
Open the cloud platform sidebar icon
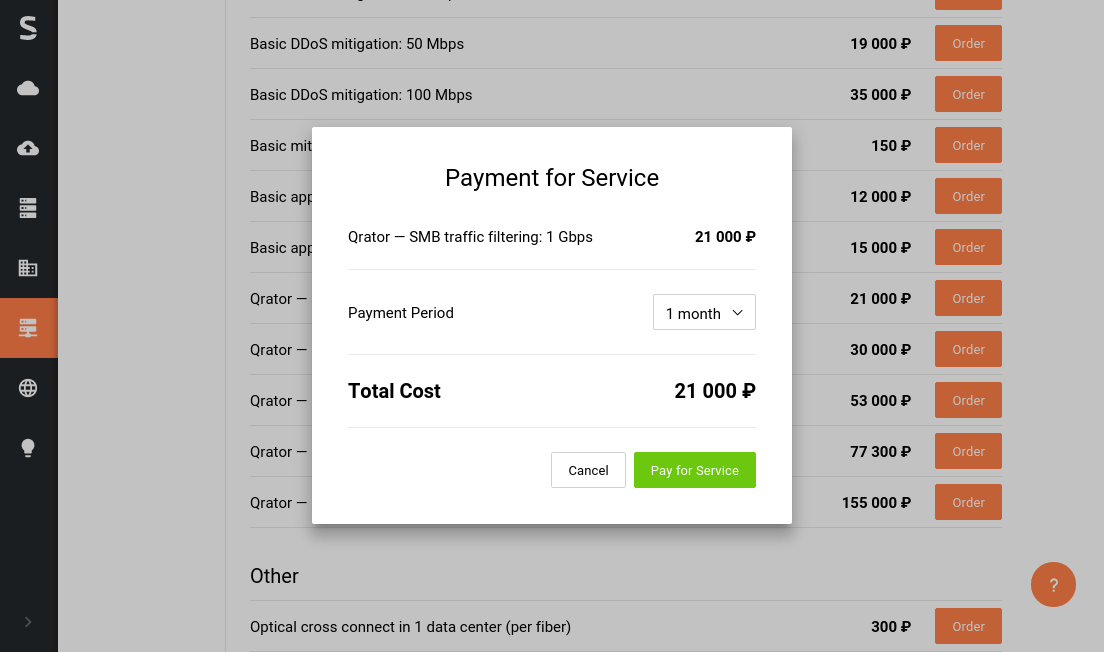pos(28,88)
